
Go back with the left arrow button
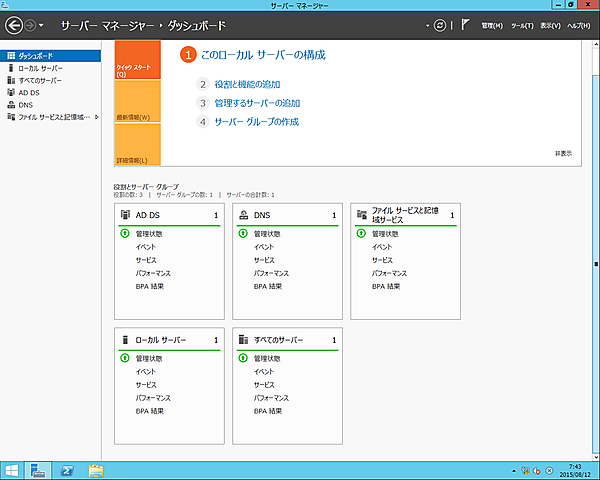tap(14, 26)
